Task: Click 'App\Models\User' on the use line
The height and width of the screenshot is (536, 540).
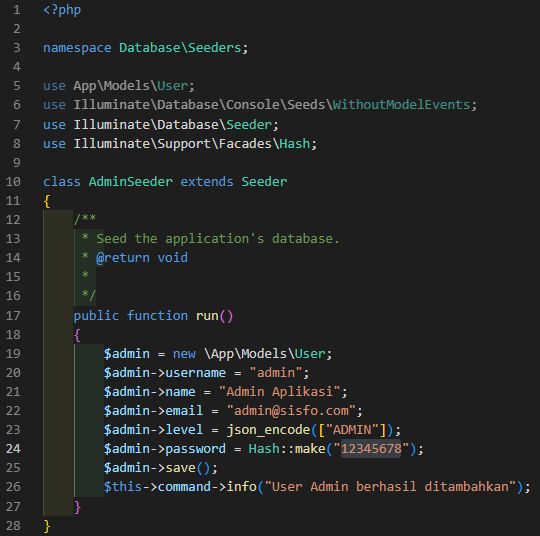Action: 131,85
